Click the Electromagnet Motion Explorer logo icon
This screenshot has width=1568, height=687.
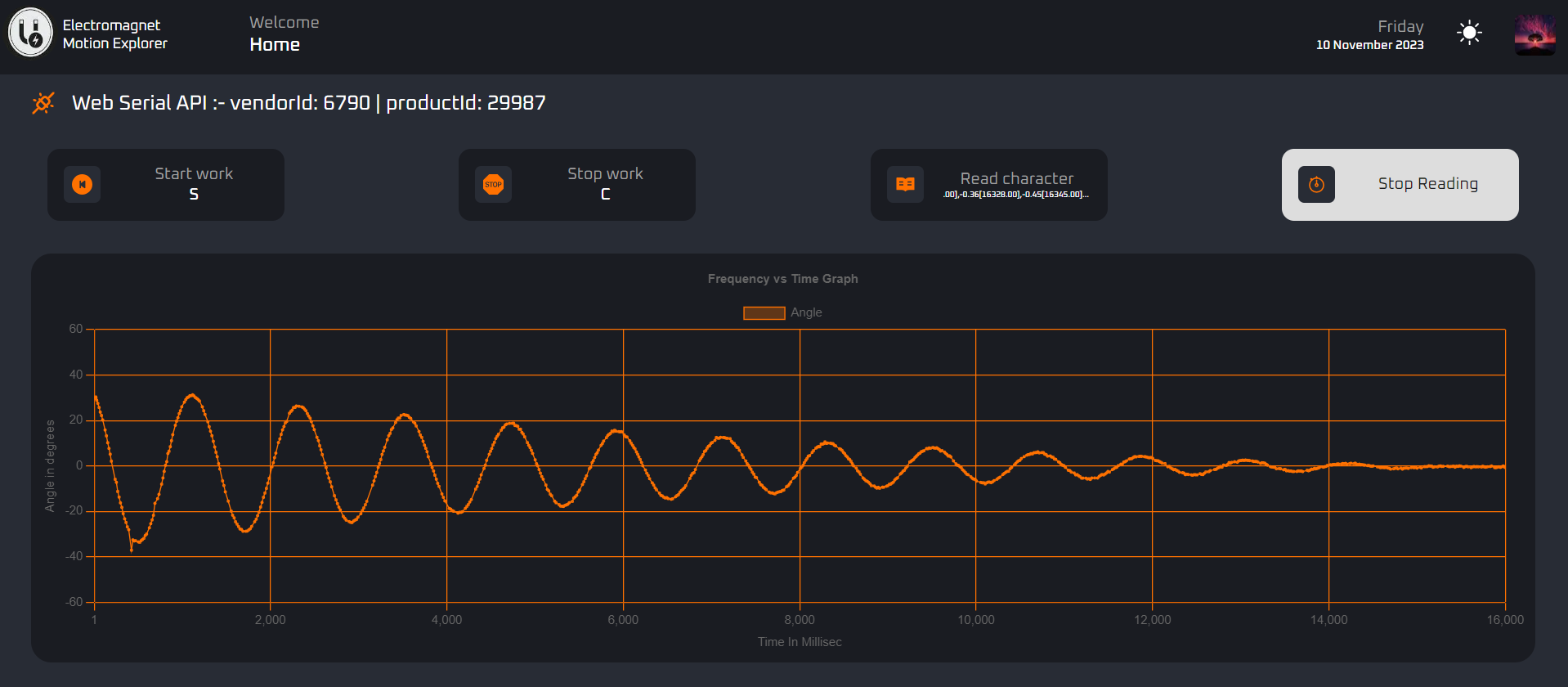point(30,33)
